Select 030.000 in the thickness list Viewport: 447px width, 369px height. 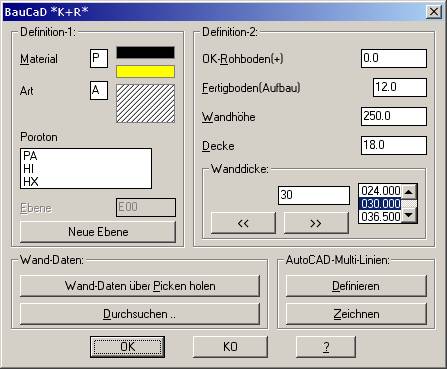(381, 204)
